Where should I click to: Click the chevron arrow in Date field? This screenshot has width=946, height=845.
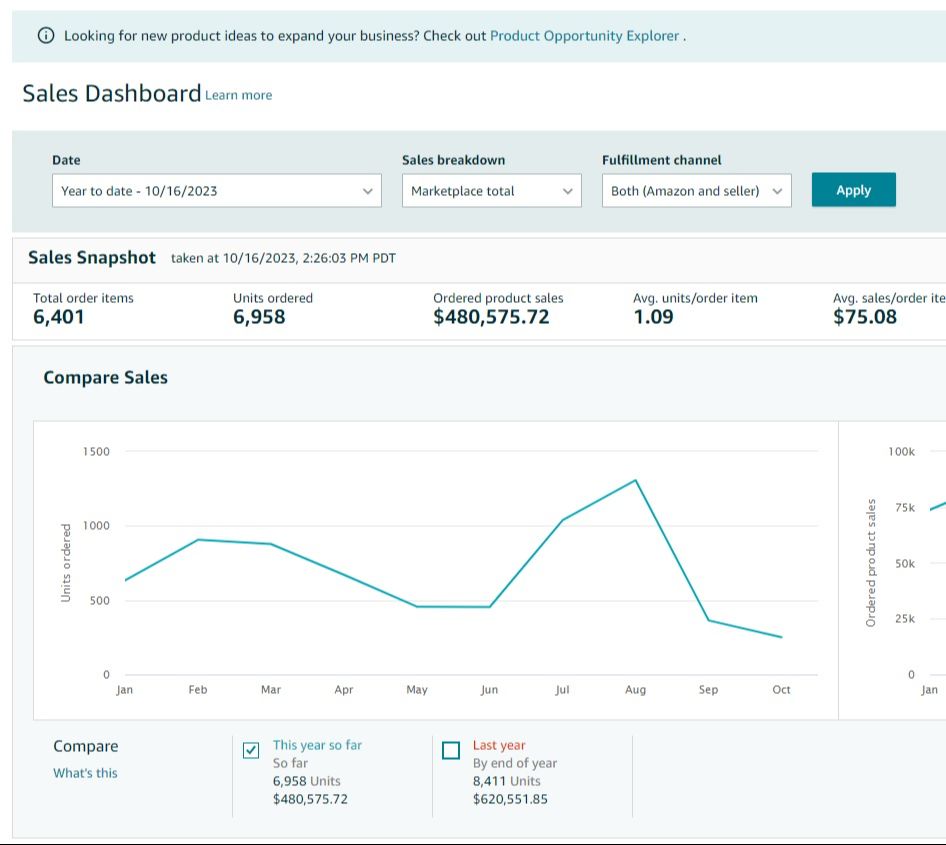[x=367, y=191]
